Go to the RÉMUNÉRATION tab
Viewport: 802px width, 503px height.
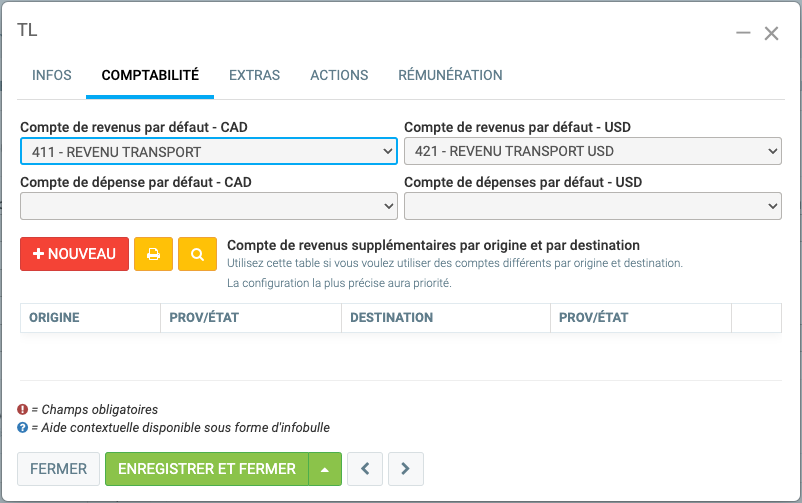click(450, 75)
